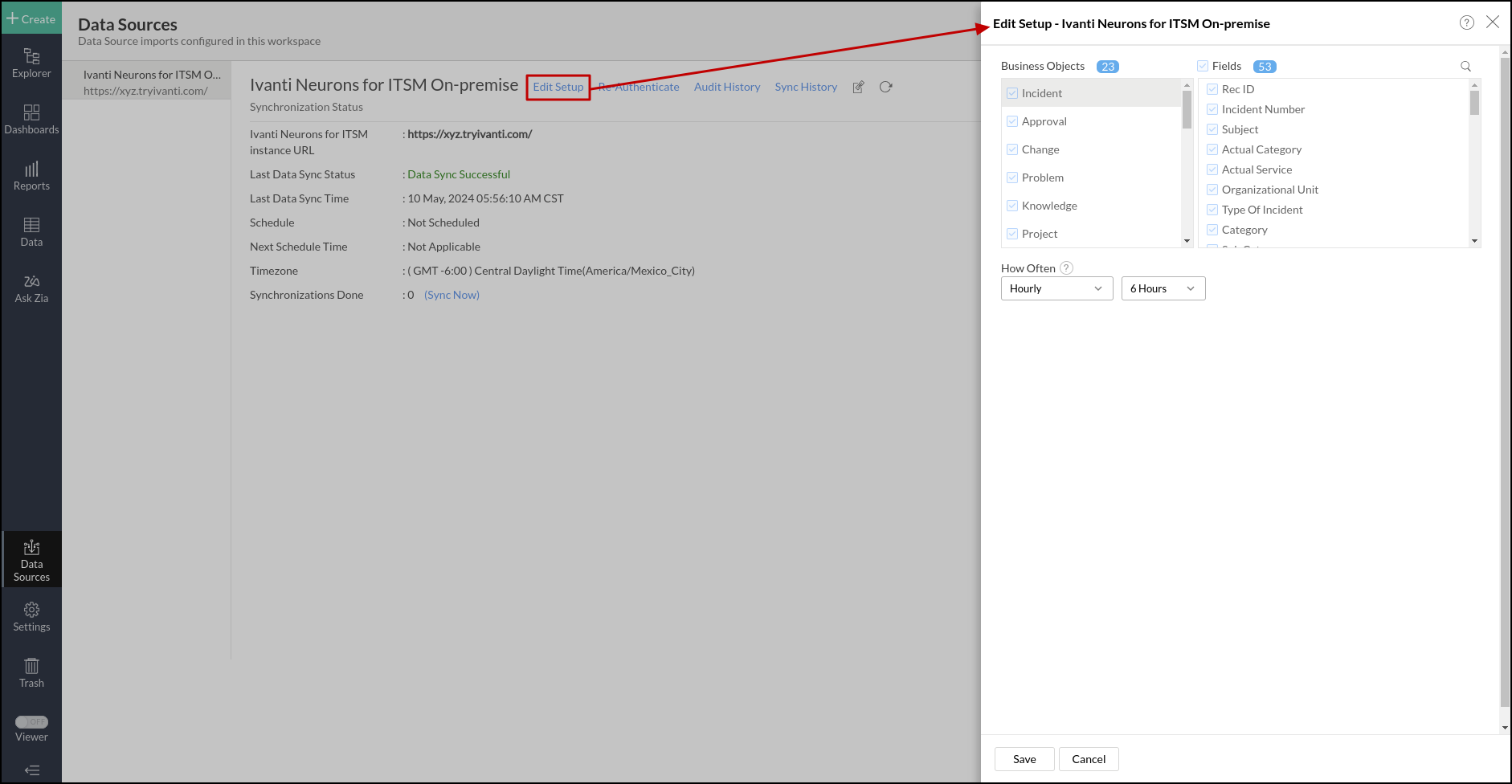Open the Ask Zia assistant
Image resolution: width=1512 pixels, height=784 pixels.
[31, 288]
